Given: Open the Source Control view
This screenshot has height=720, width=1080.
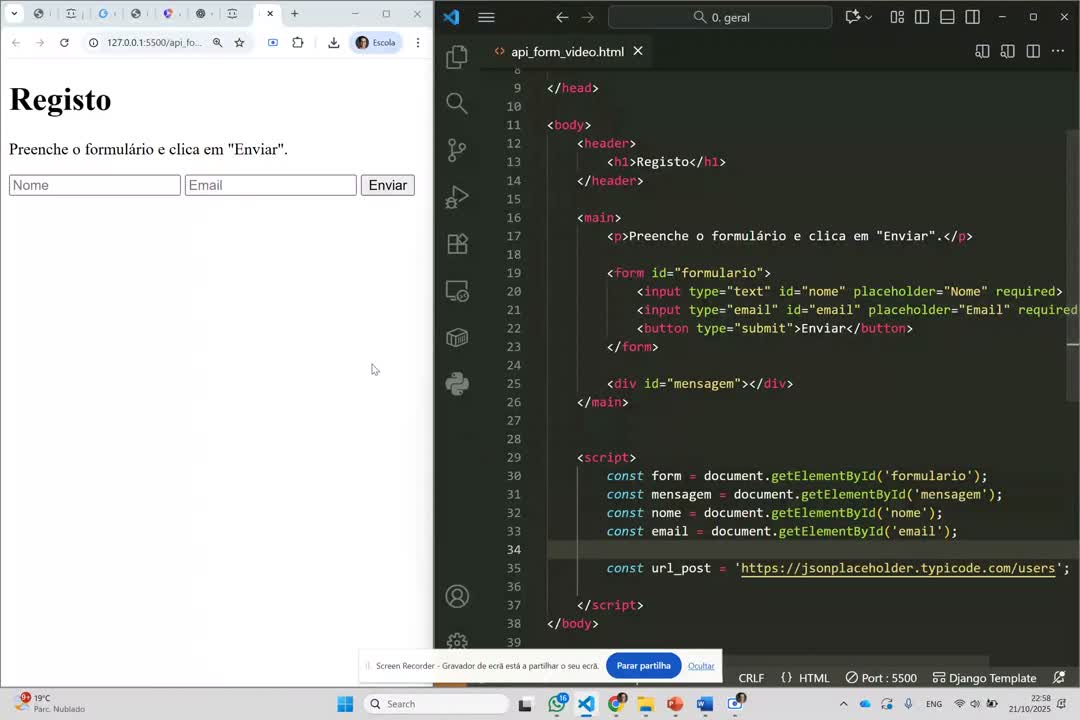Looking at the screenshot, I should pyautogui.click(x=457, y=150).
